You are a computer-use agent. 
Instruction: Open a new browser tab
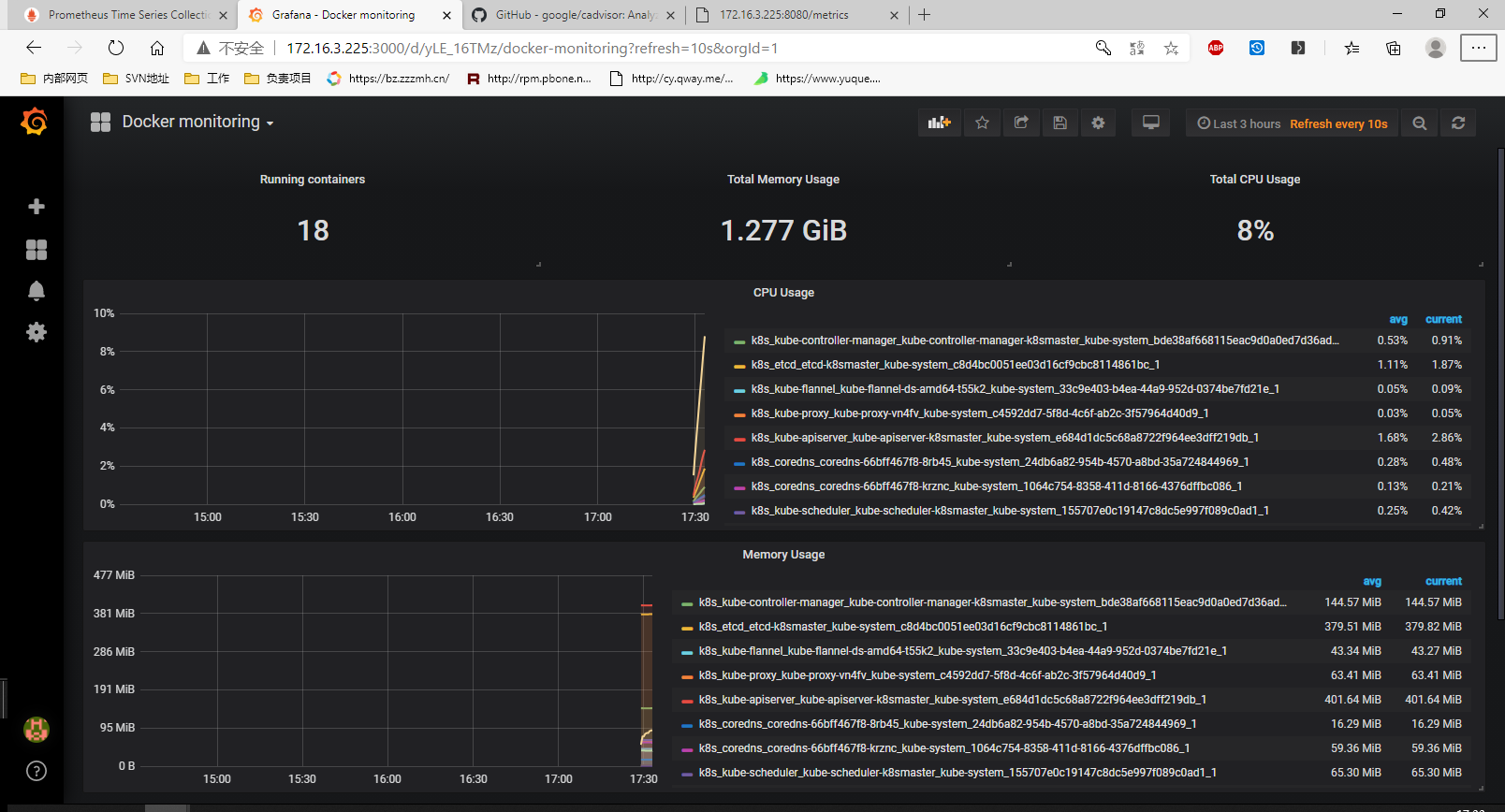pyautogui.click(x=925, y=14)
